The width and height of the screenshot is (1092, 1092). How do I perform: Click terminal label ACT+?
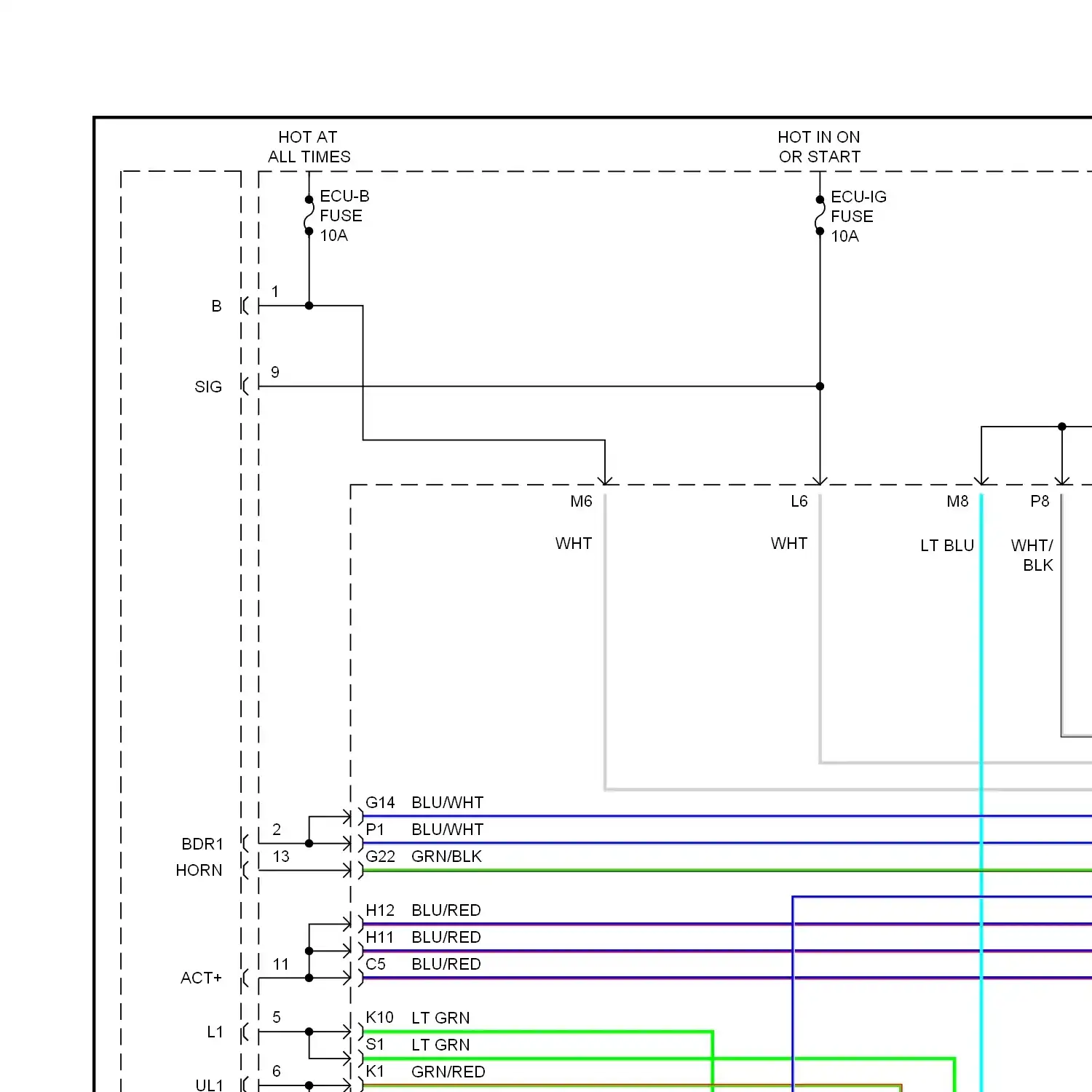[x=201, y=978]
